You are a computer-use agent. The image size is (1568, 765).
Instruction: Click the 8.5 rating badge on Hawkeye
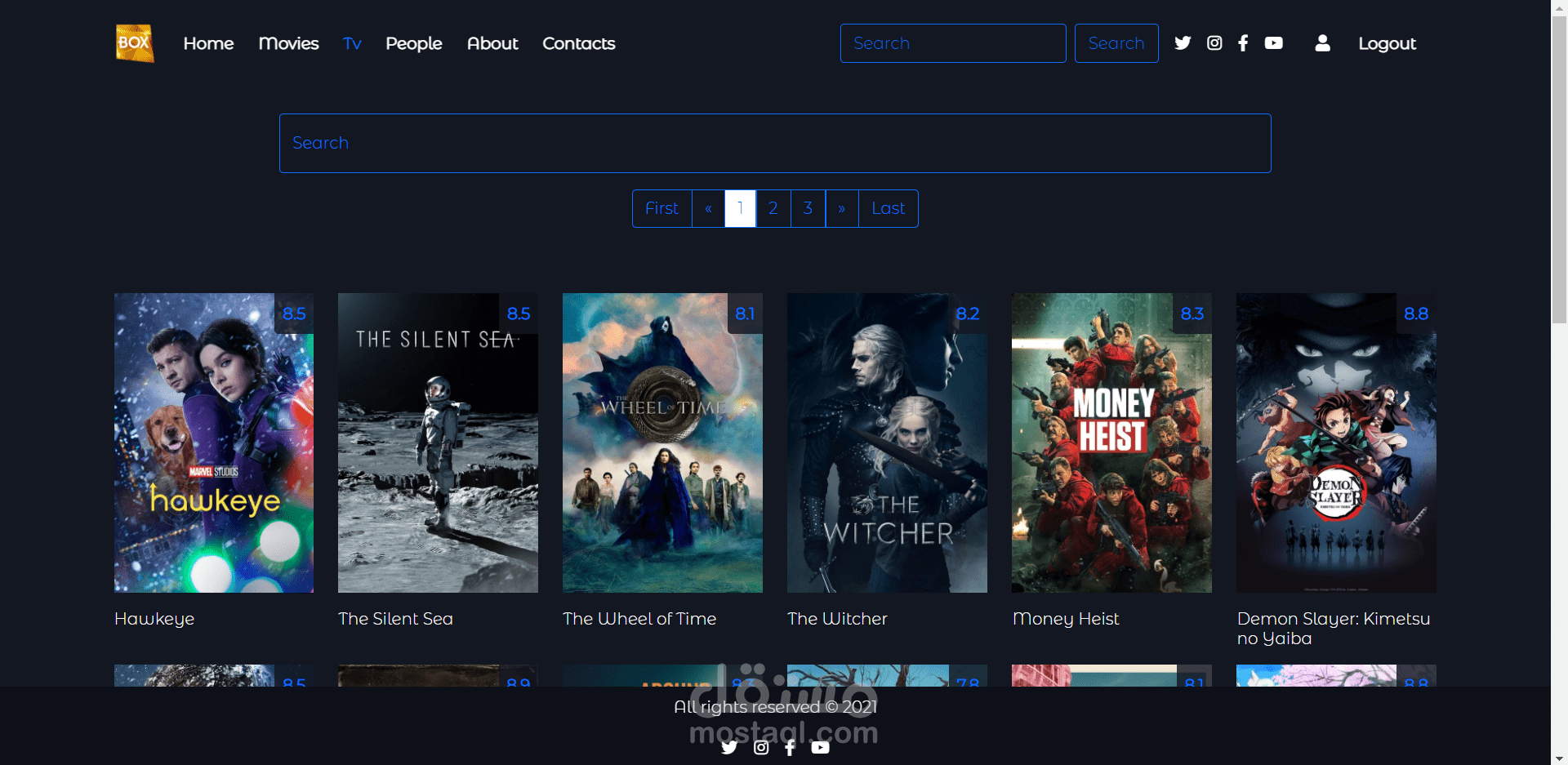(x=294, y=314)
